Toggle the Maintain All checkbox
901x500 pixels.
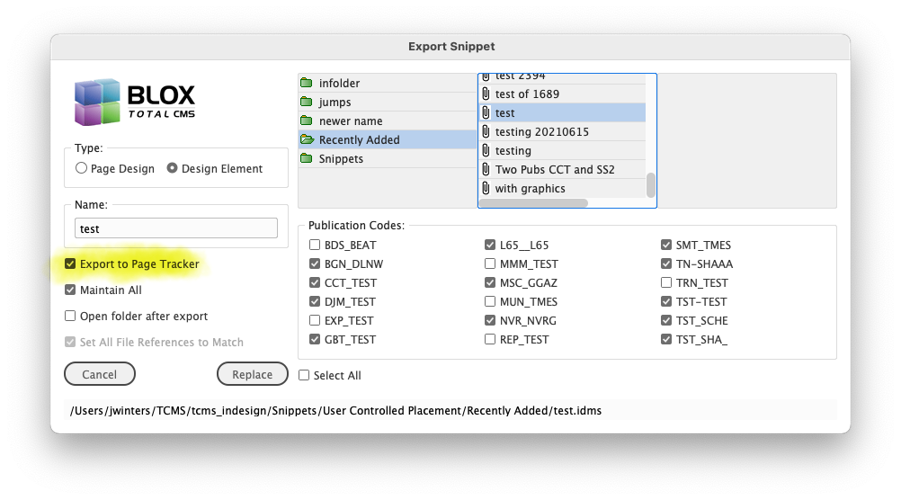(x=70, y=290)
